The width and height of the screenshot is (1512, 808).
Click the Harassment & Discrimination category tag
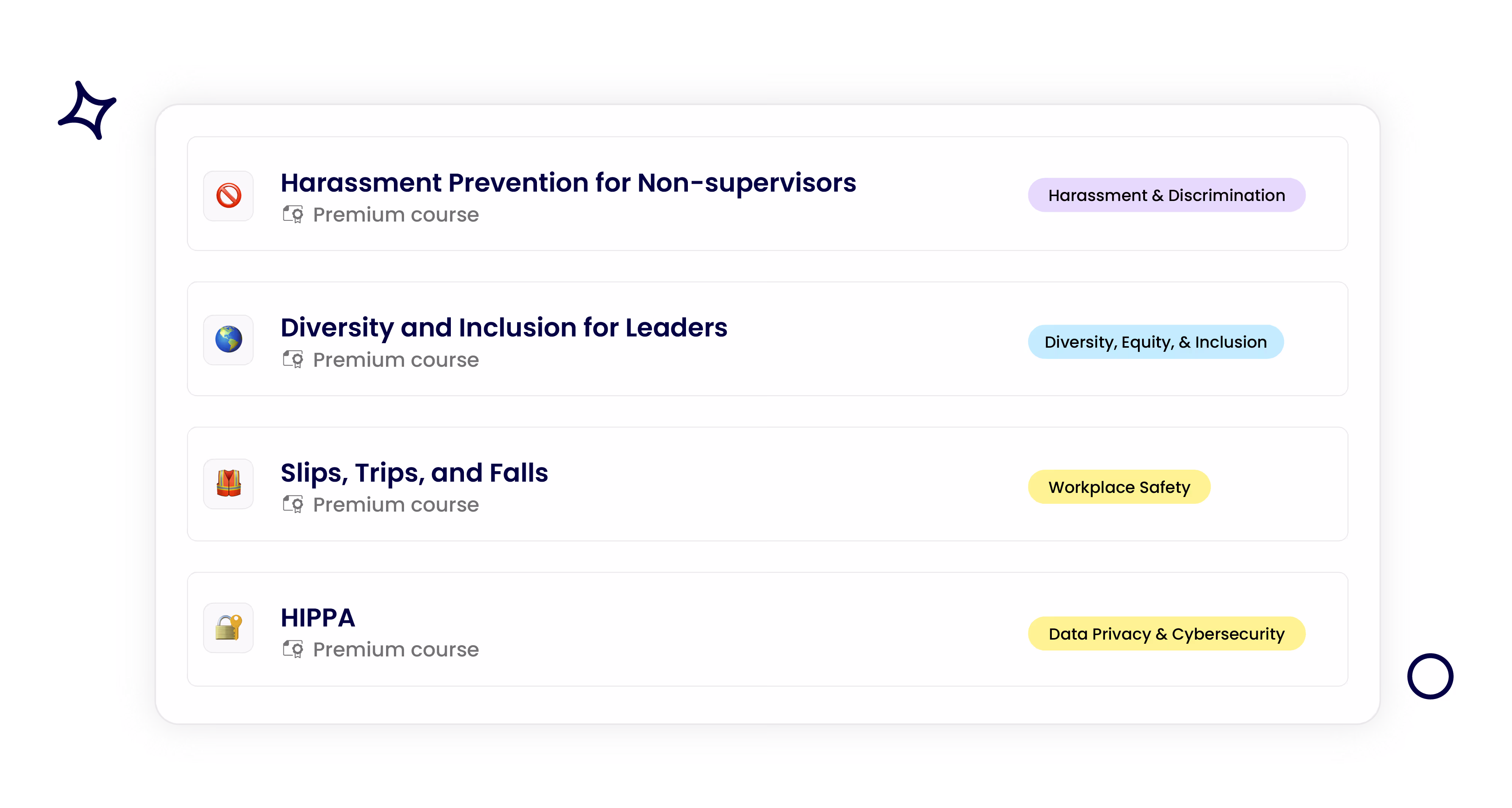coord(1166,195)
